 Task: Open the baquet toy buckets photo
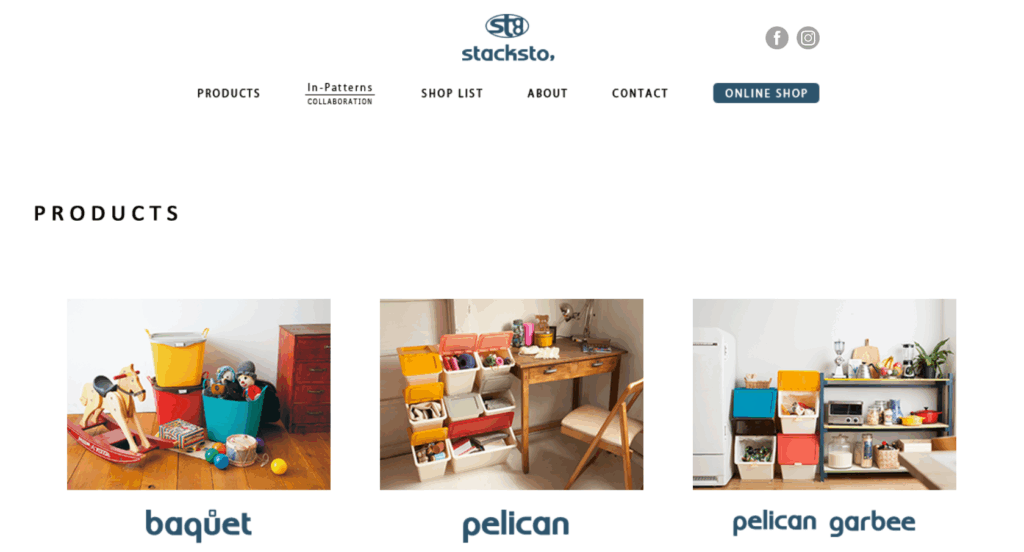[199, 395]
